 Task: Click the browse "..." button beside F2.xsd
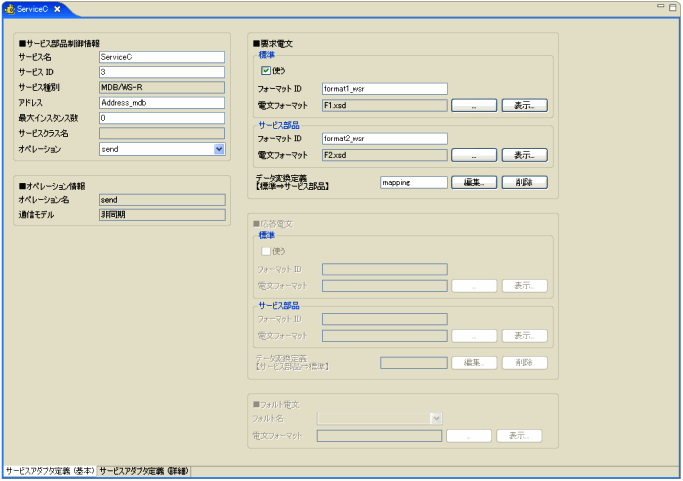(x=474, y=155)
